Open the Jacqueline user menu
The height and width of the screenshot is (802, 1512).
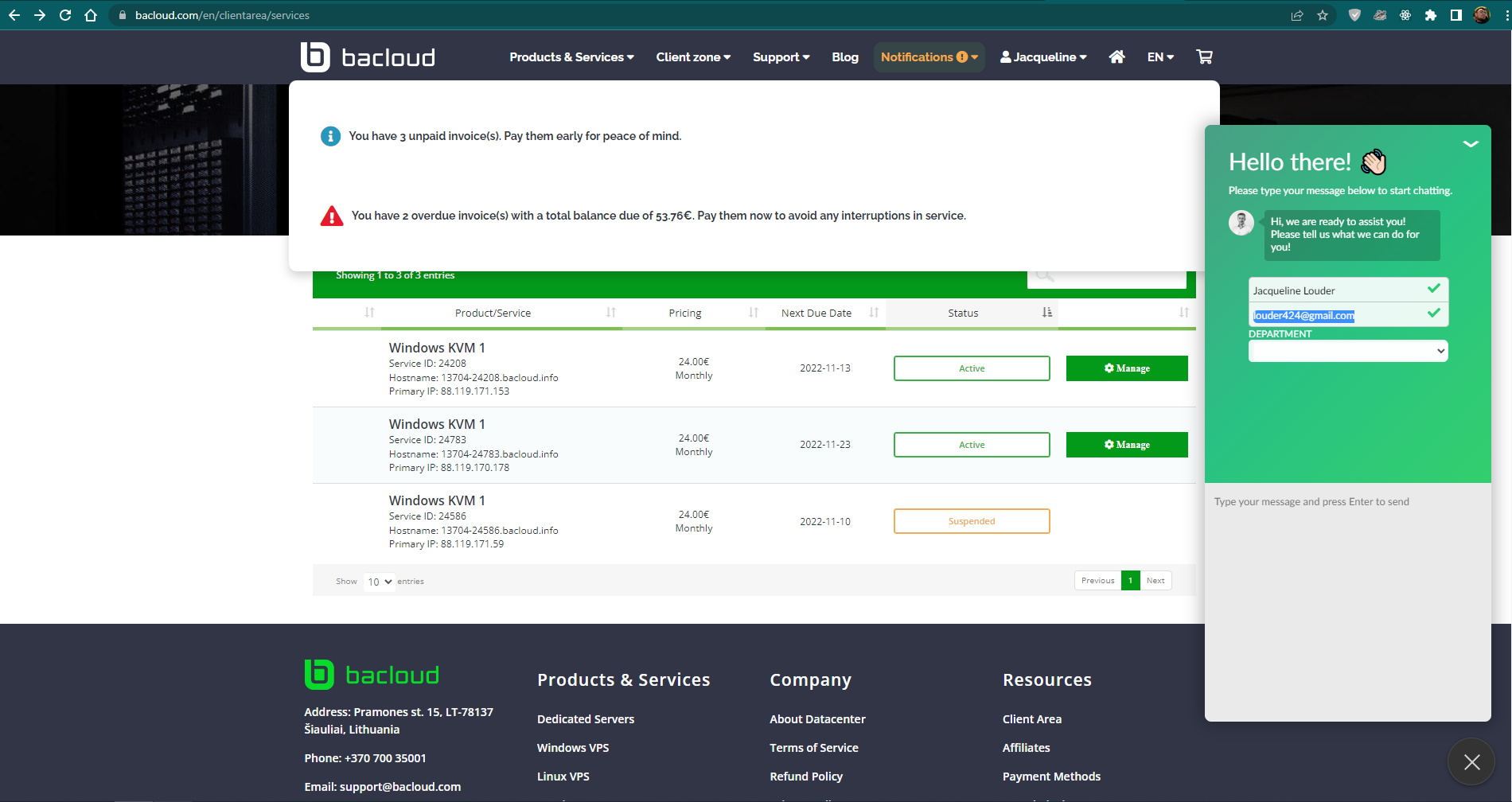1043,57
